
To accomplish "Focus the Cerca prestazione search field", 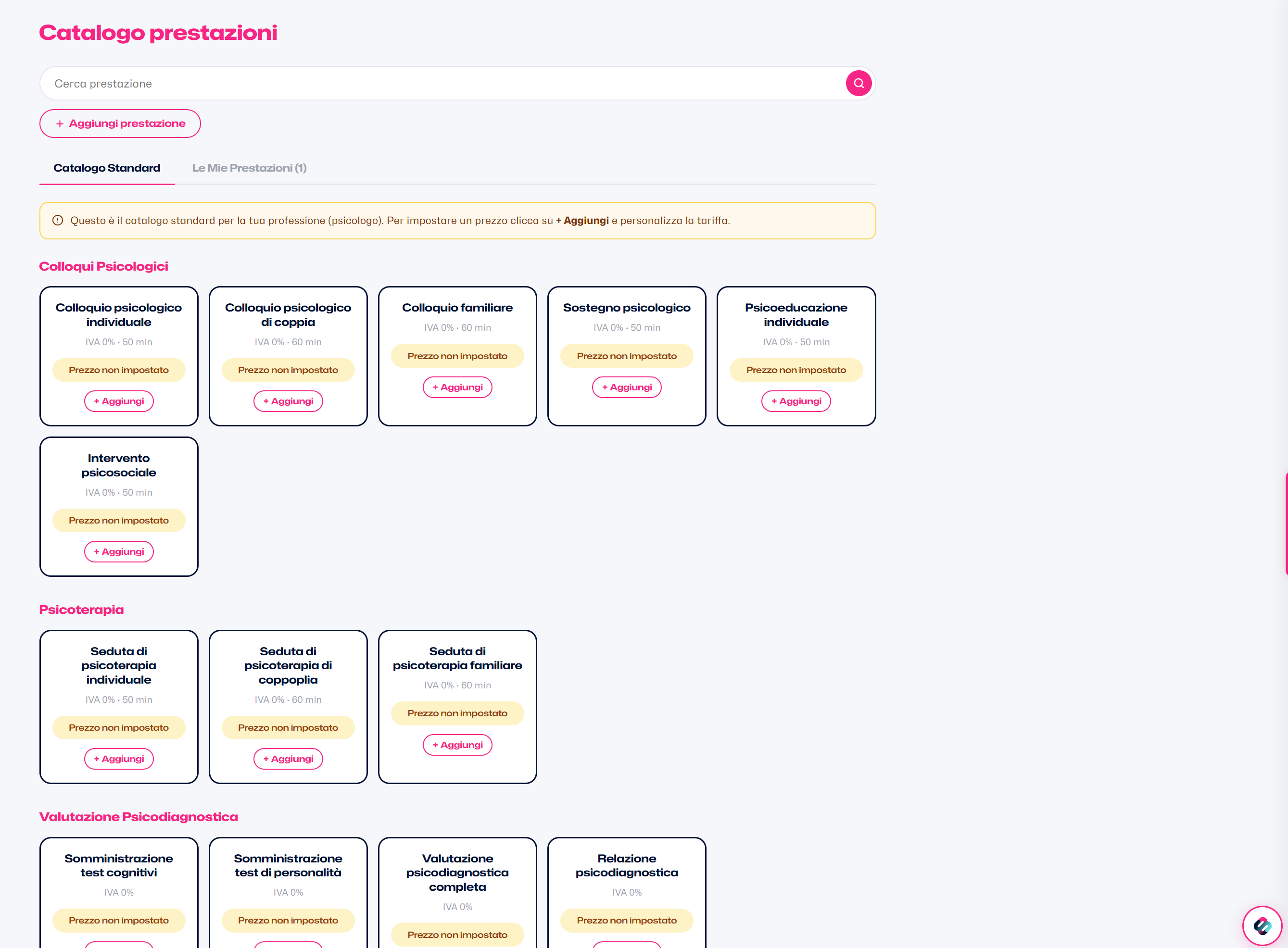I will coord(457,83).
